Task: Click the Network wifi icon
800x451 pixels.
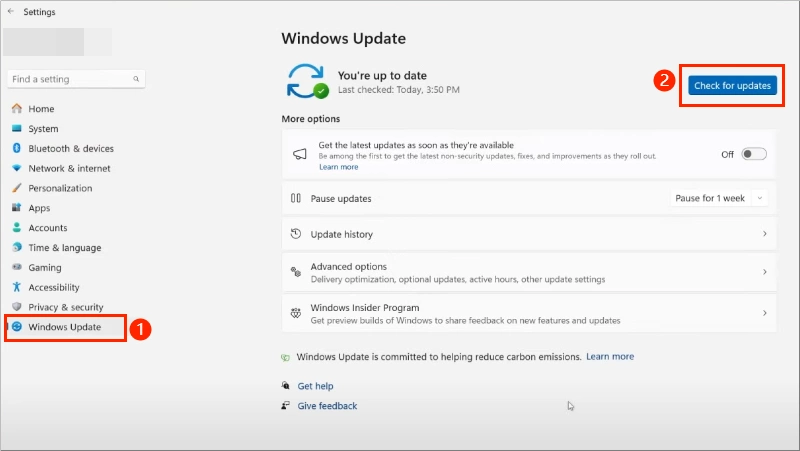Action: (x=17, y=168)
